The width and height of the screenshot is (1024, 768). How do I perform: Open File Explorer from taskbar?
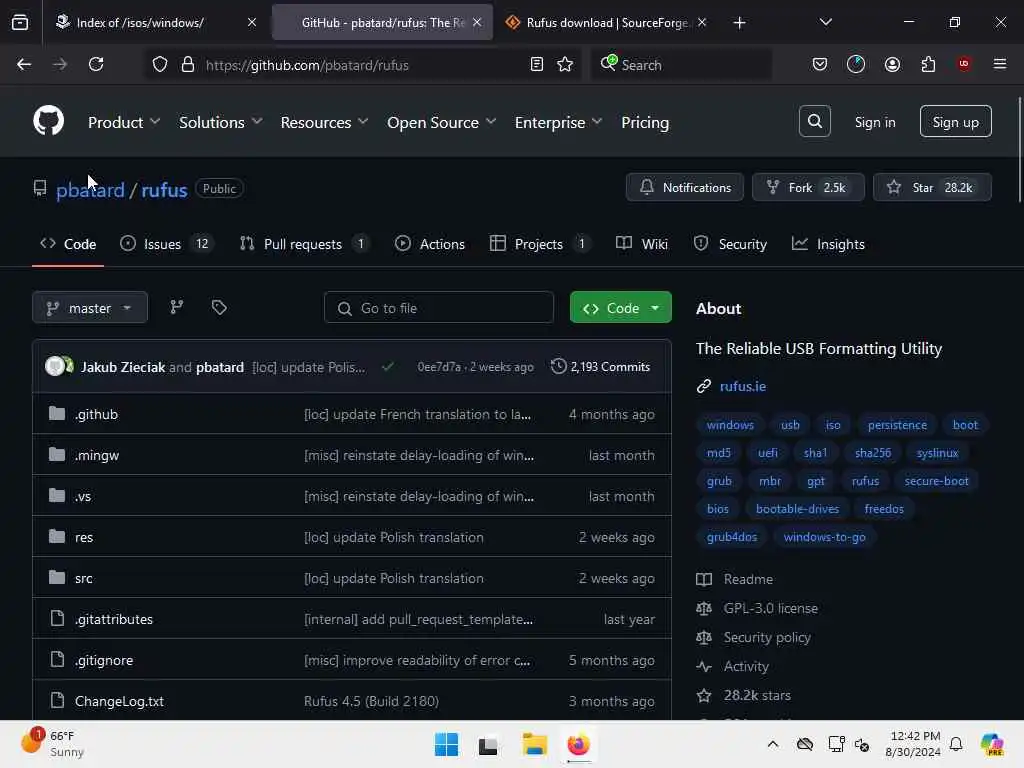tap(534, 744)
